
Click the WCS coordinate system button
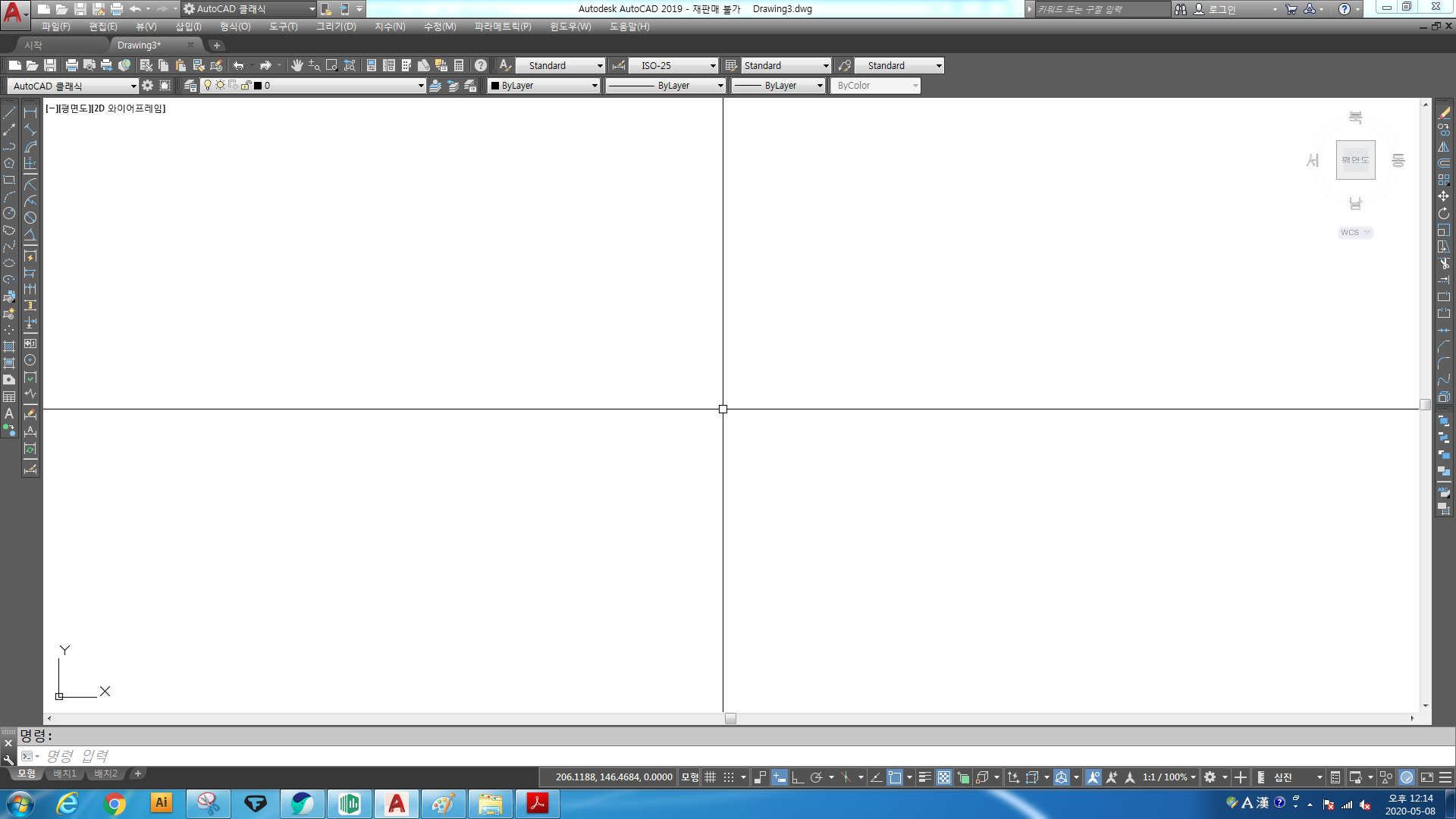click(1354, 233)
